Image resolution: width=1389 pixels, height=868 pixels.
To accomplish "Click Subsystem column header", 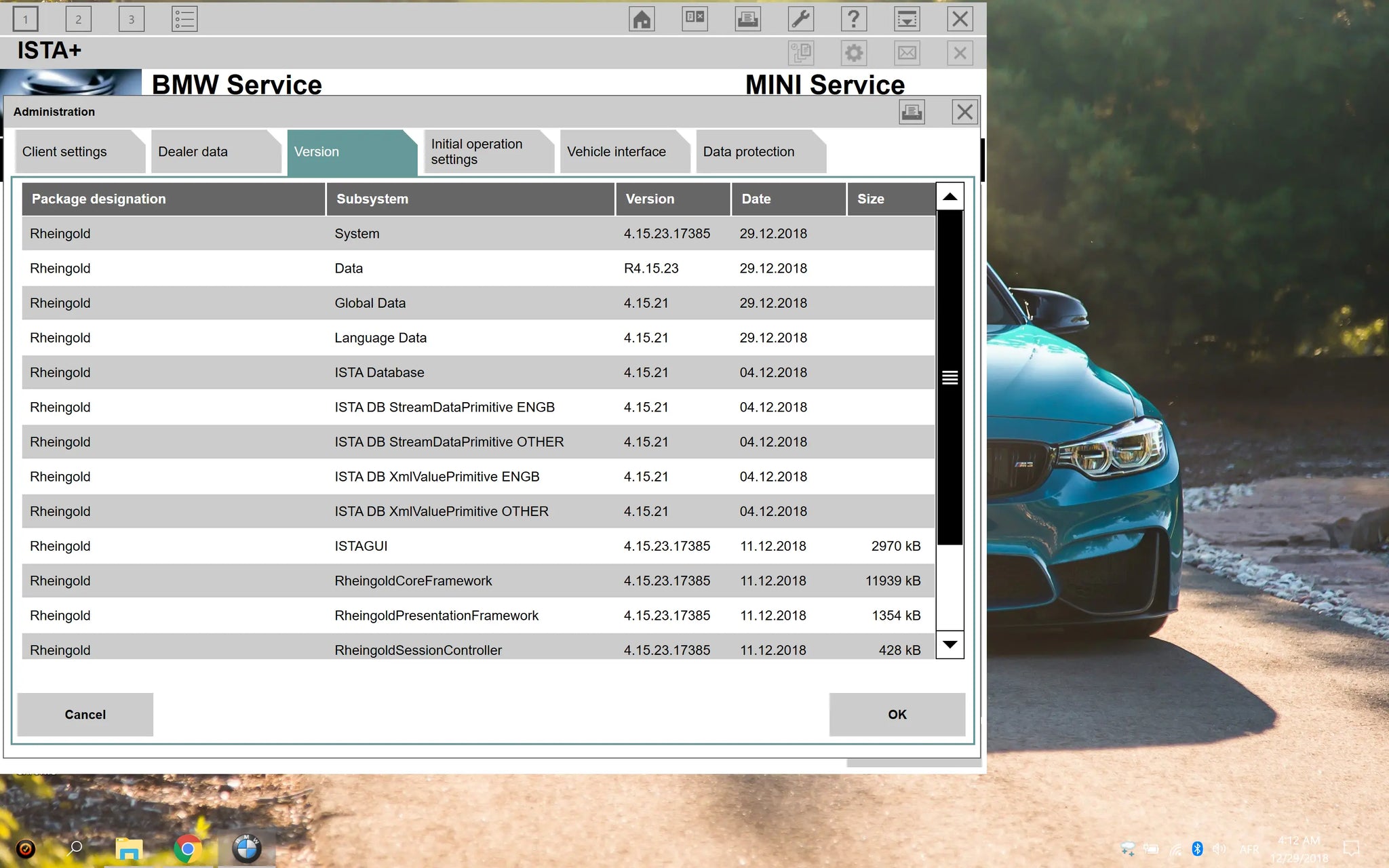I will click(x=471, y=199).
